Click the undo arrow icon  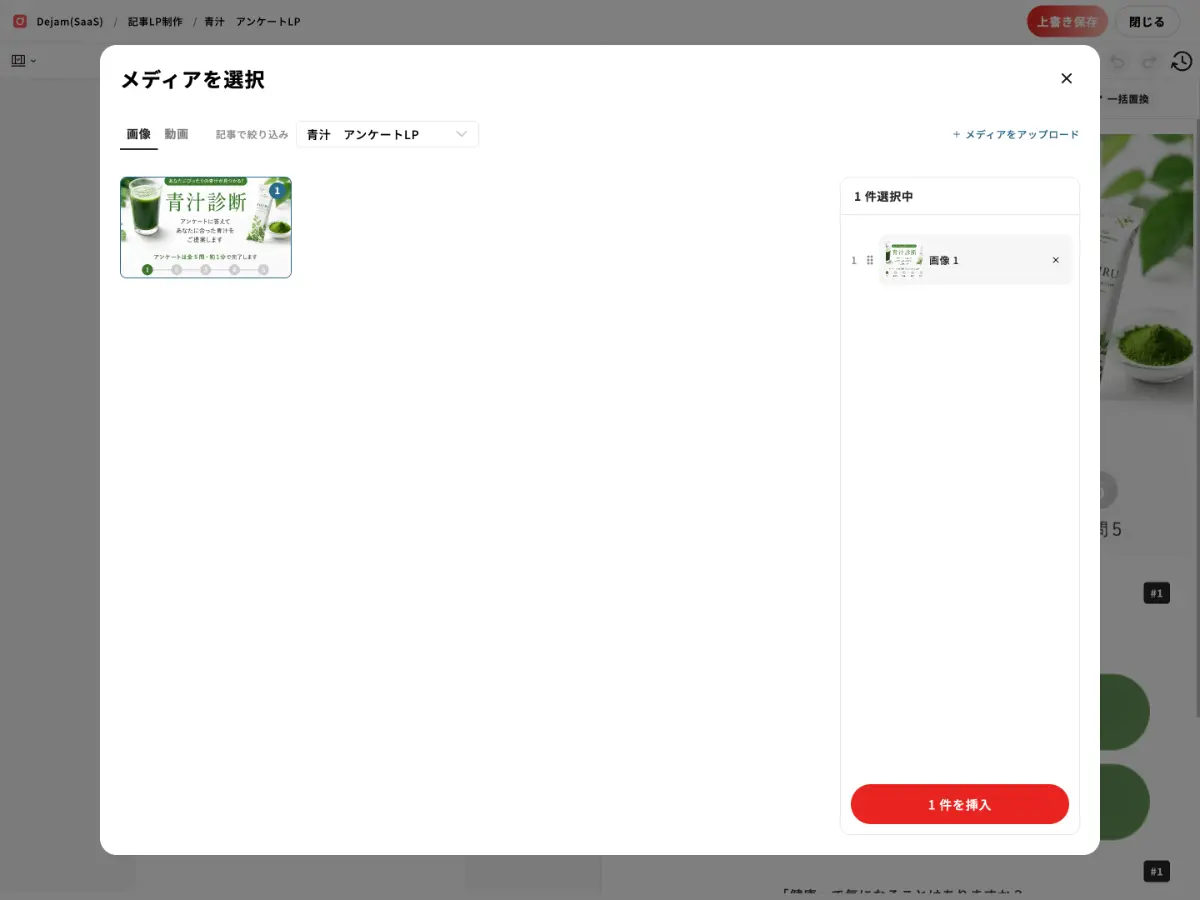coord(1118,61)
